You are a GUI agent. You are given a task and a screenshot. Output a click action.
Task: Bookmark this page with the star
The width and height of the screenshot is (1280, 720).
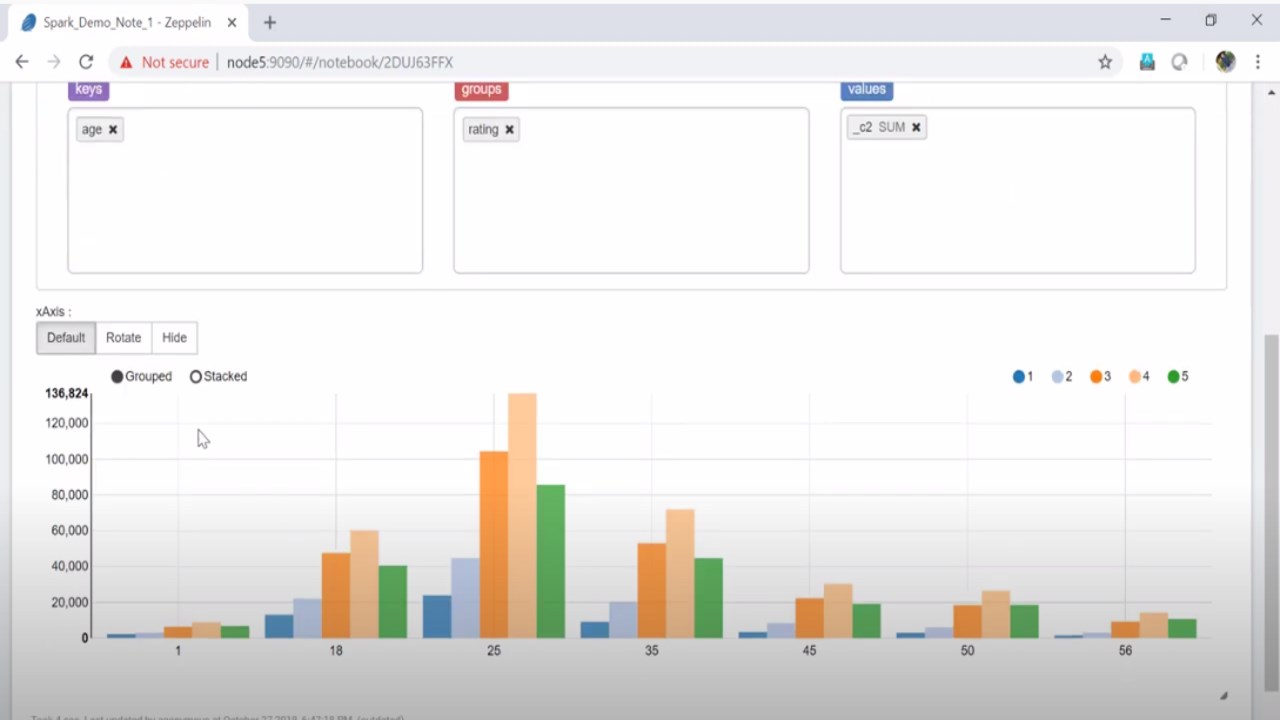[1105, 62]
